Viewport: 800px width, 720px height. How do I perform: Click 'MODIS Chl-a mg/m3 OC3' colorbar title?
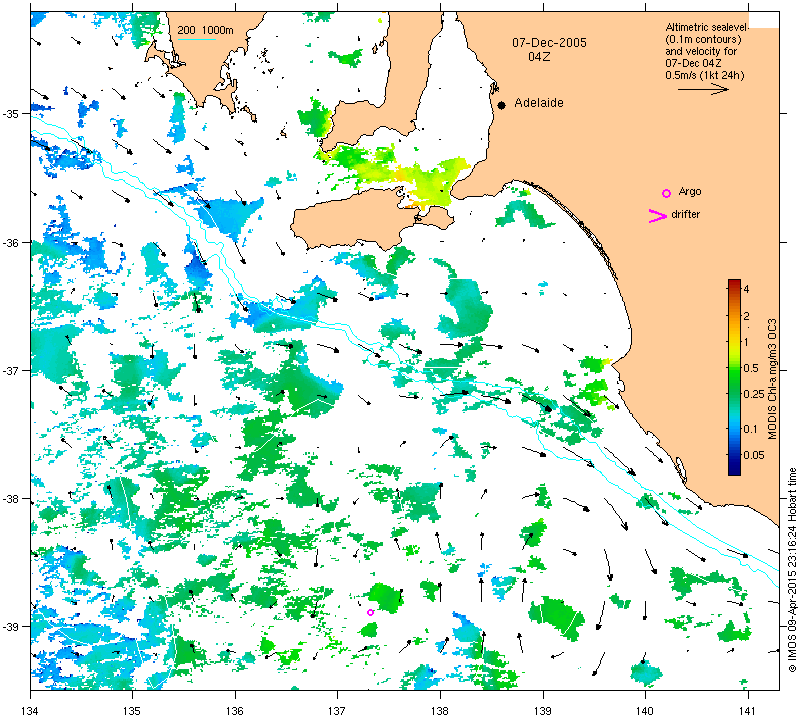(772, 379)
